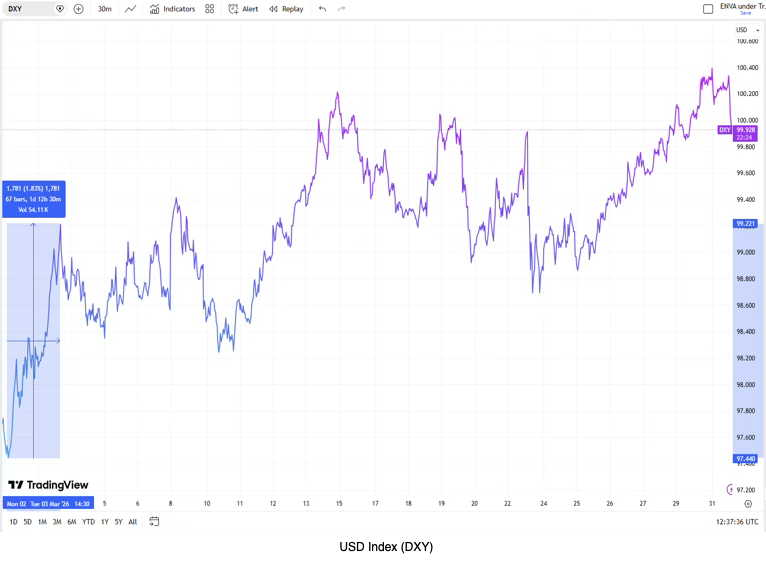The height and width of the screenshot is (562, 766).
Task: Open the indicator templates grid icon
Action: [209, 9]
